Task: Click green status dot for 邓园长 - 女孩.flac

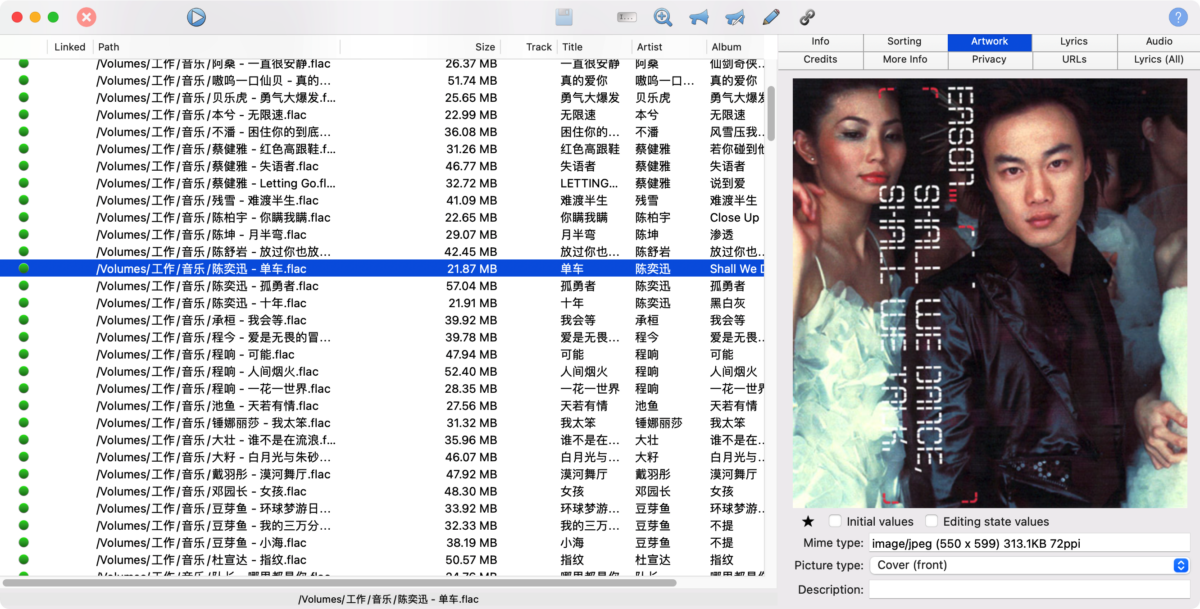Action: 24,491
